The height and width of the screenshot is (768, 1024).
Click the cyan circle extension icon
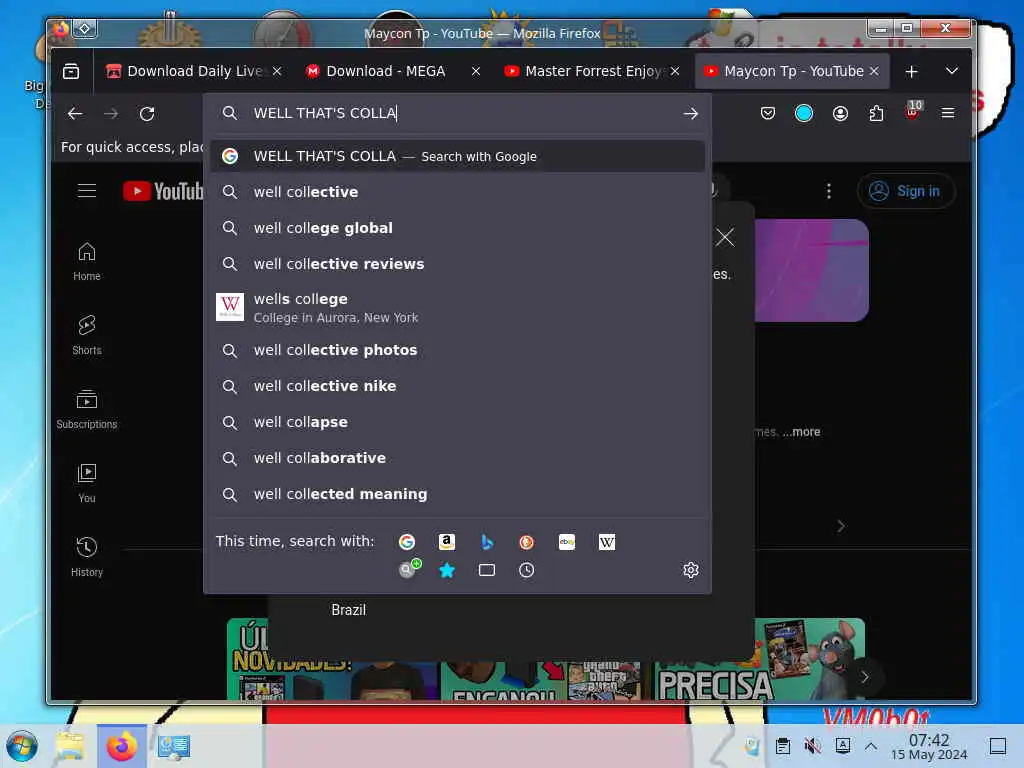[804, 114]
